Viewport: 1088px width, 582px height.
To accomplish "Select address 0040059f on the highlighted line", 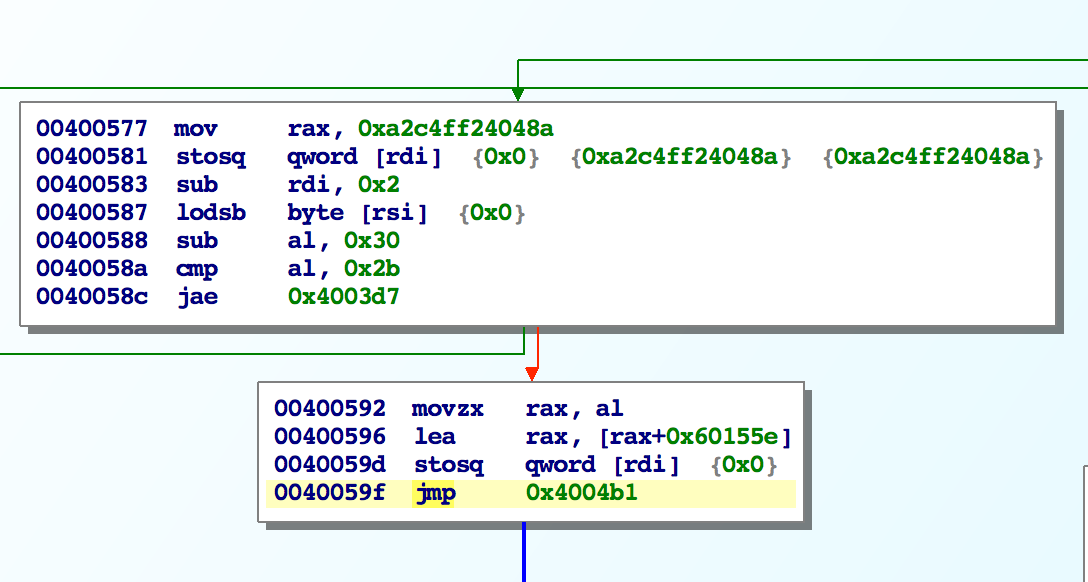I will 329,493.
